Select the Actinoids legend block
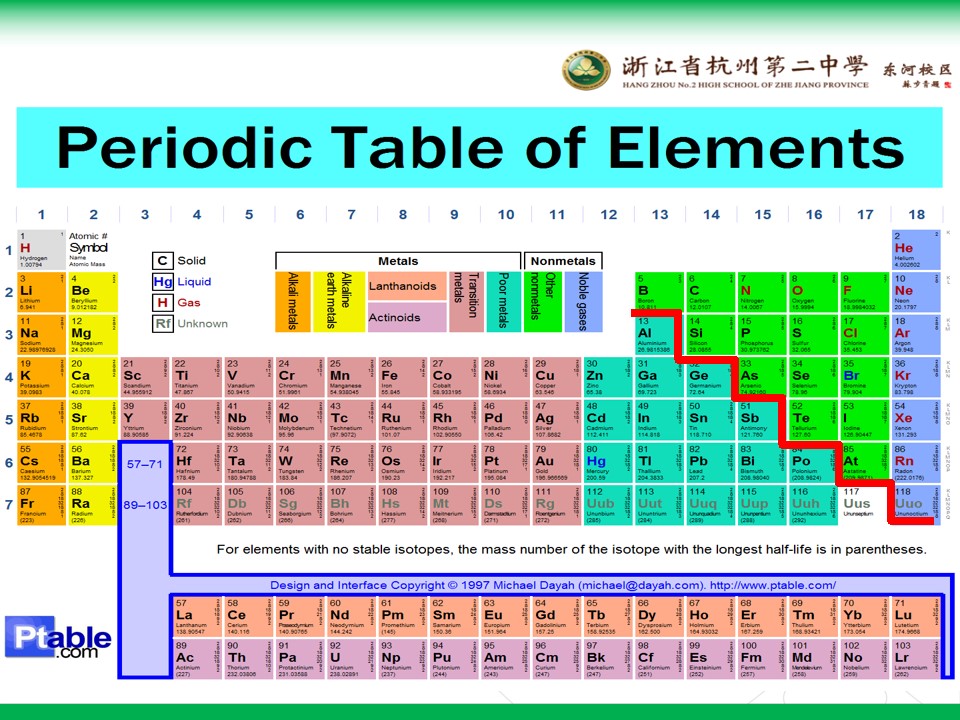The height and width of the screenshot is (720, 960). click(x=407, y=318)
